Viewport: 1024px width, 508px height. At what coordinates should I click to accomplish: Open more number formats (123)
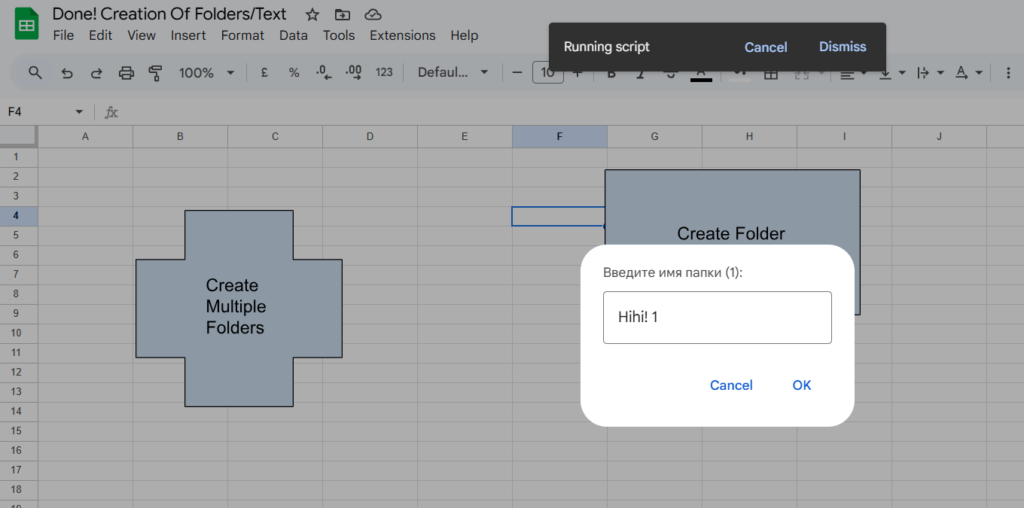click(384, 72)
